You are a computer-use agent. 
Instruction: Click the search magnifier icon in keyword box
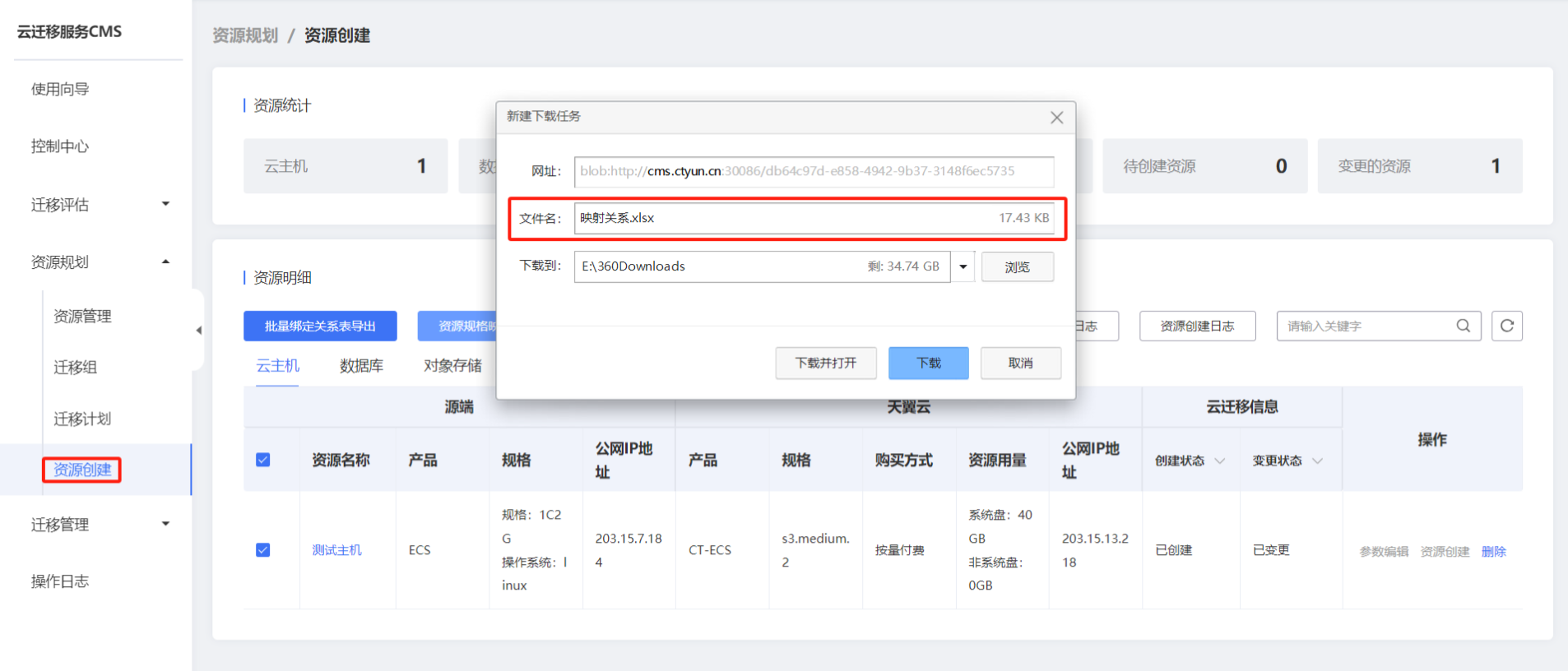(1463, 326)
